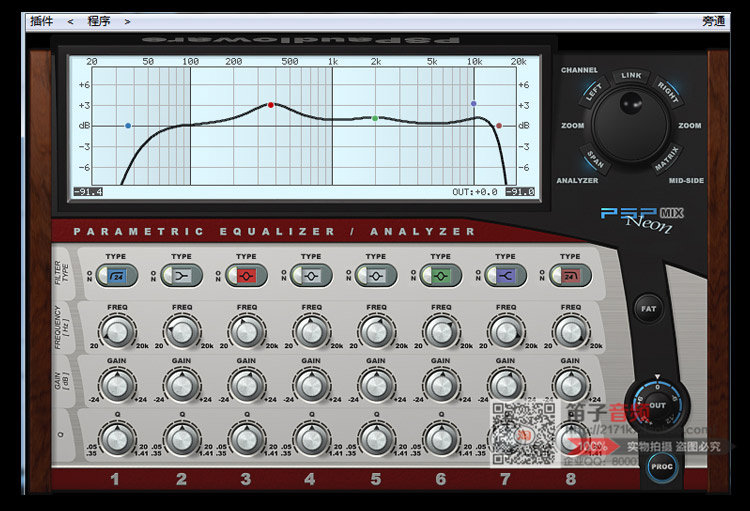Screen dimensions: 750x511
Task: Click the green band 6 graph node
Action: [x=375, y=118]
